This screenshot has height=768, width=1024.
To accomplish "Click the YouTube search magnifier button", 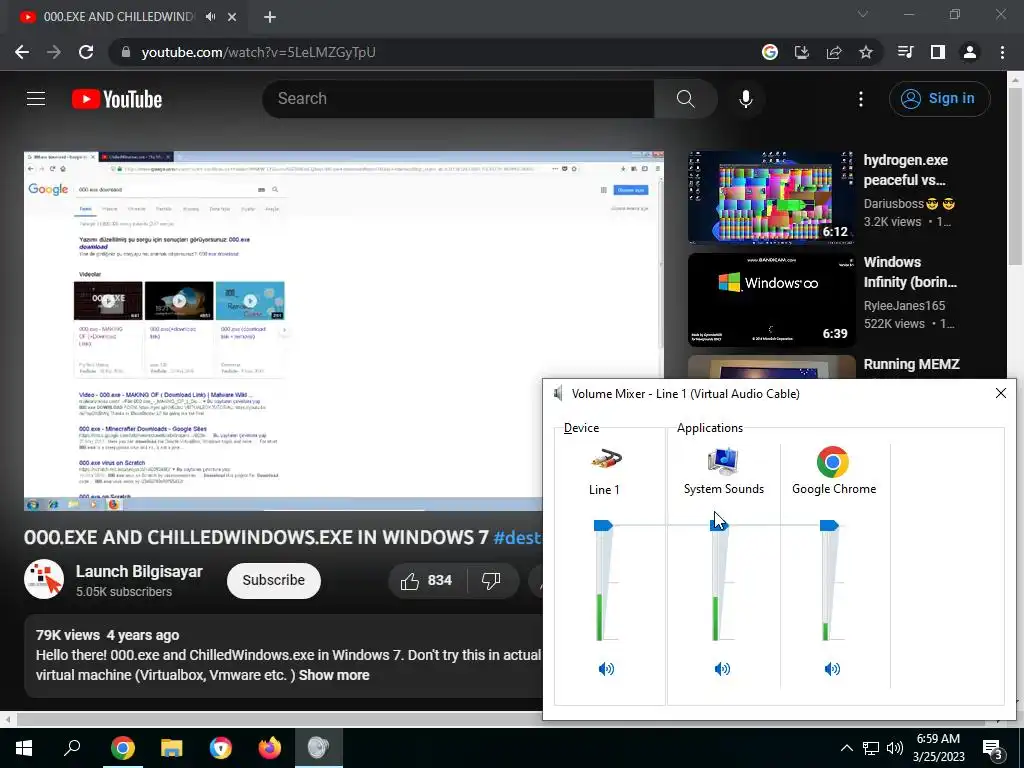I will coord(685,99).
